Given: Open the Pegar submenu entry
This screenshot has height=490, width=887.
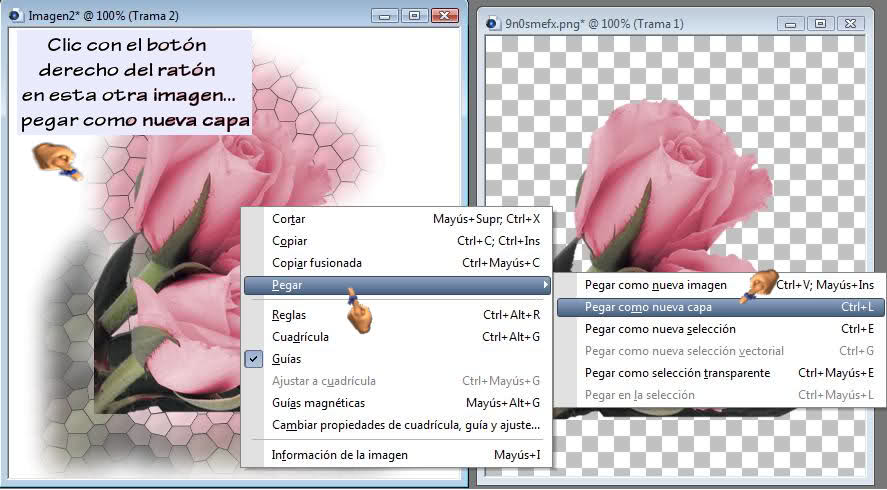Looking at the screenshot, I should [x=397, y=285].
